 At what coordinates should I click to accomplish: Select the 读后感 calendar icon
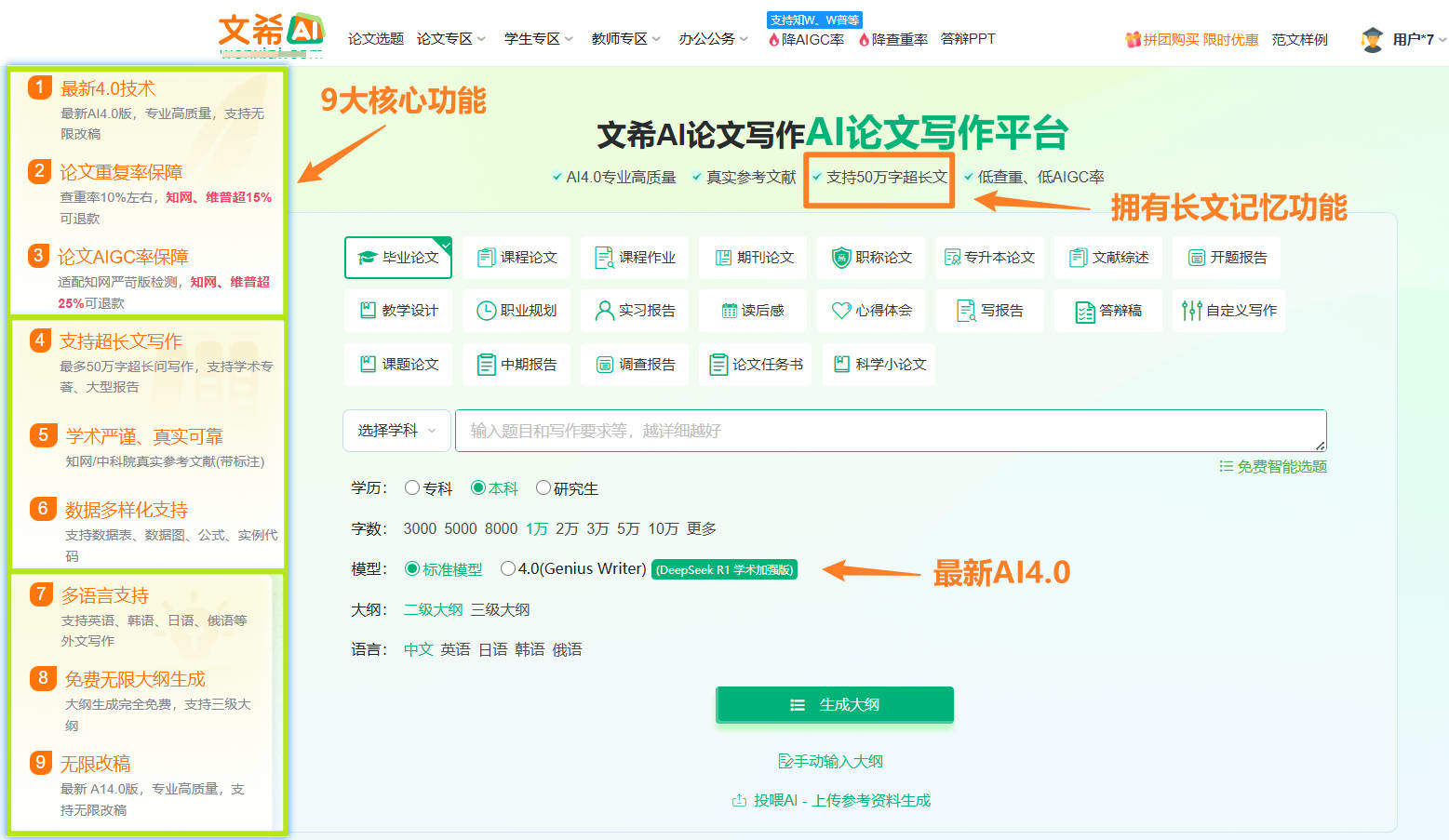click(x=730, y=311)
